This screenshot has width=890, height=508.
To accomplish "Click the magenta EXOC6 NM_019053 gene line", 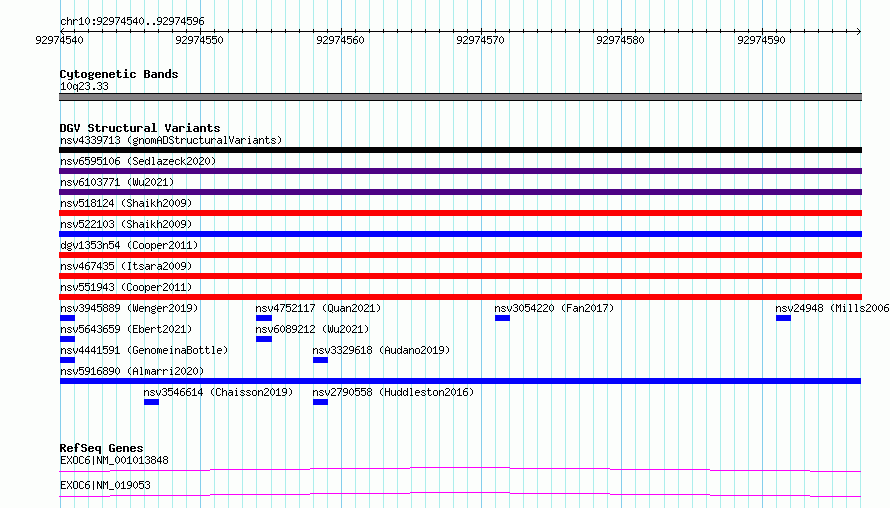I will pyautogui.click(x=460, y=494).
